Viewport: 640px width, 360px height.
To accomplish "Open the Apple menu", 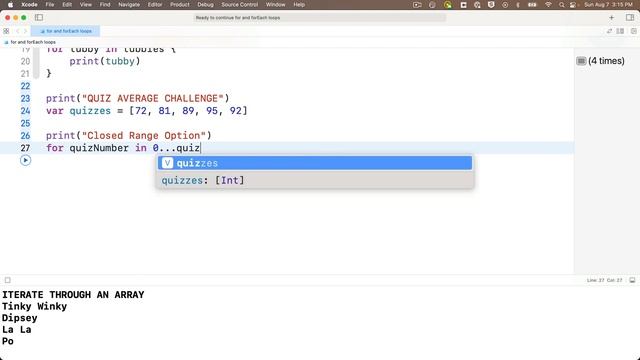I will coord(10,4).
